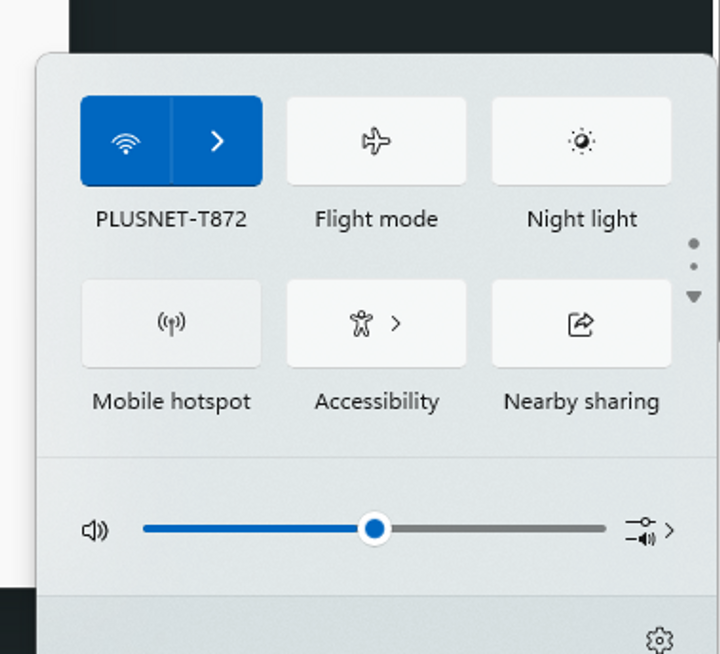Image resolution: width=720 pixels, height=654 pixels.
Task: Expand sound output chevron beside mixer
Action: coord(670,531)
